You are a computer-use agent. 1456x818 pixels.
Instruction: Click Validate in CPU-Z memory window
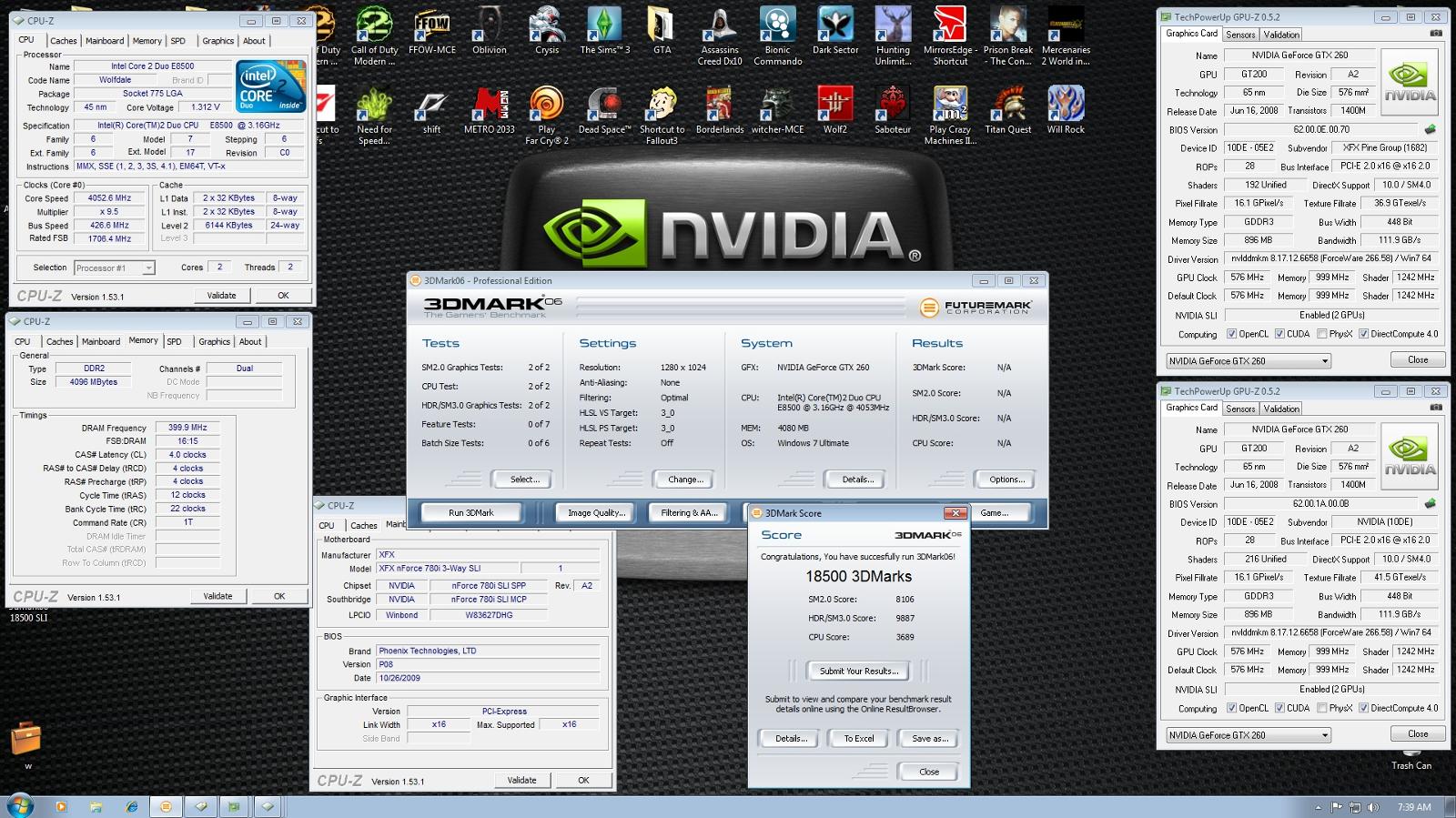tap(217, 597)
